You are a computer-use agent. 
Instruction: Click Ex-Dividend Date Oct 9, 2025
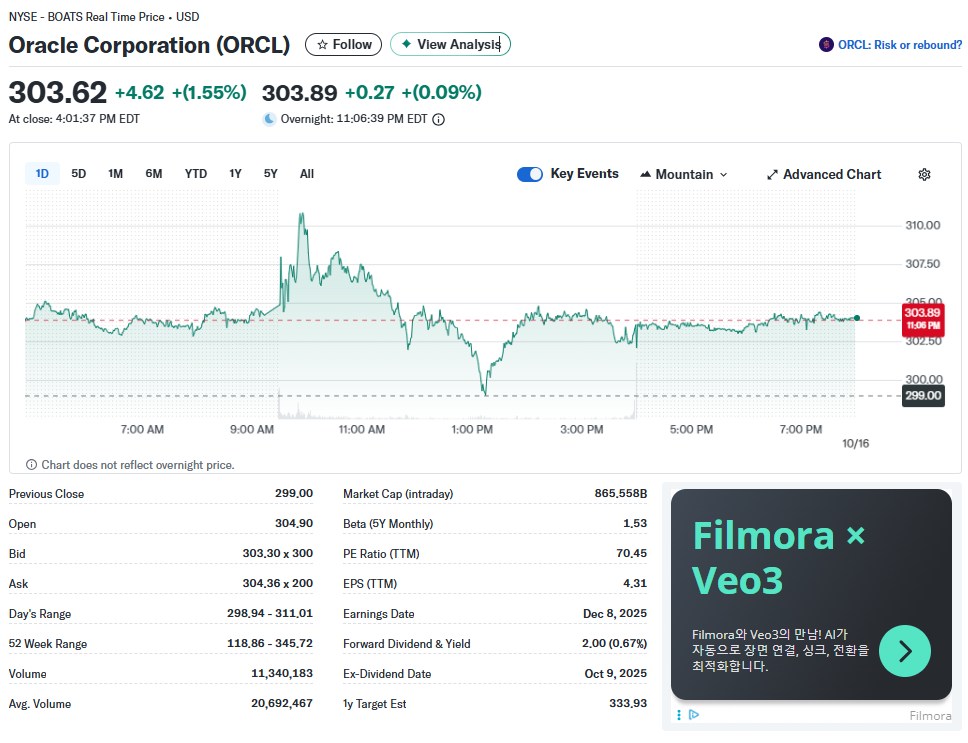click(x=615, y=673)
